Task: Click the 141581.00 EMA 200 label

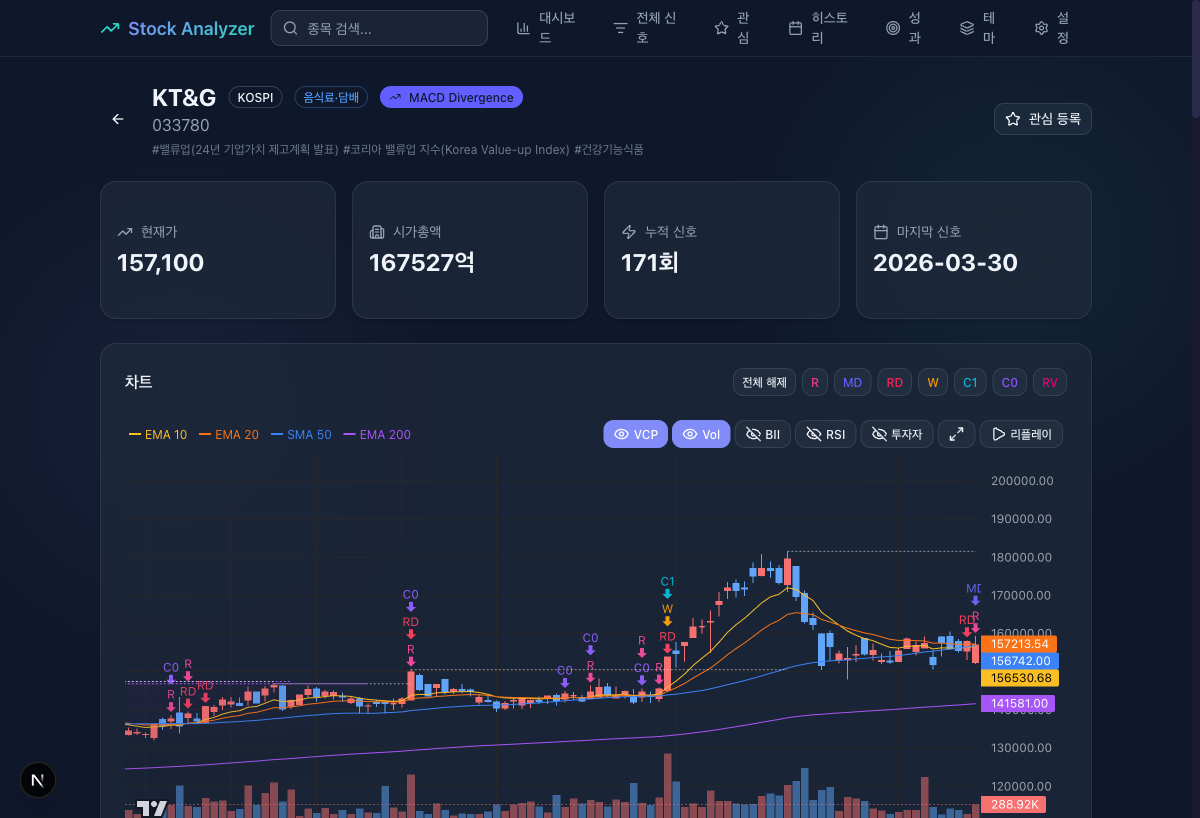Action: (x=1018, y=704)
